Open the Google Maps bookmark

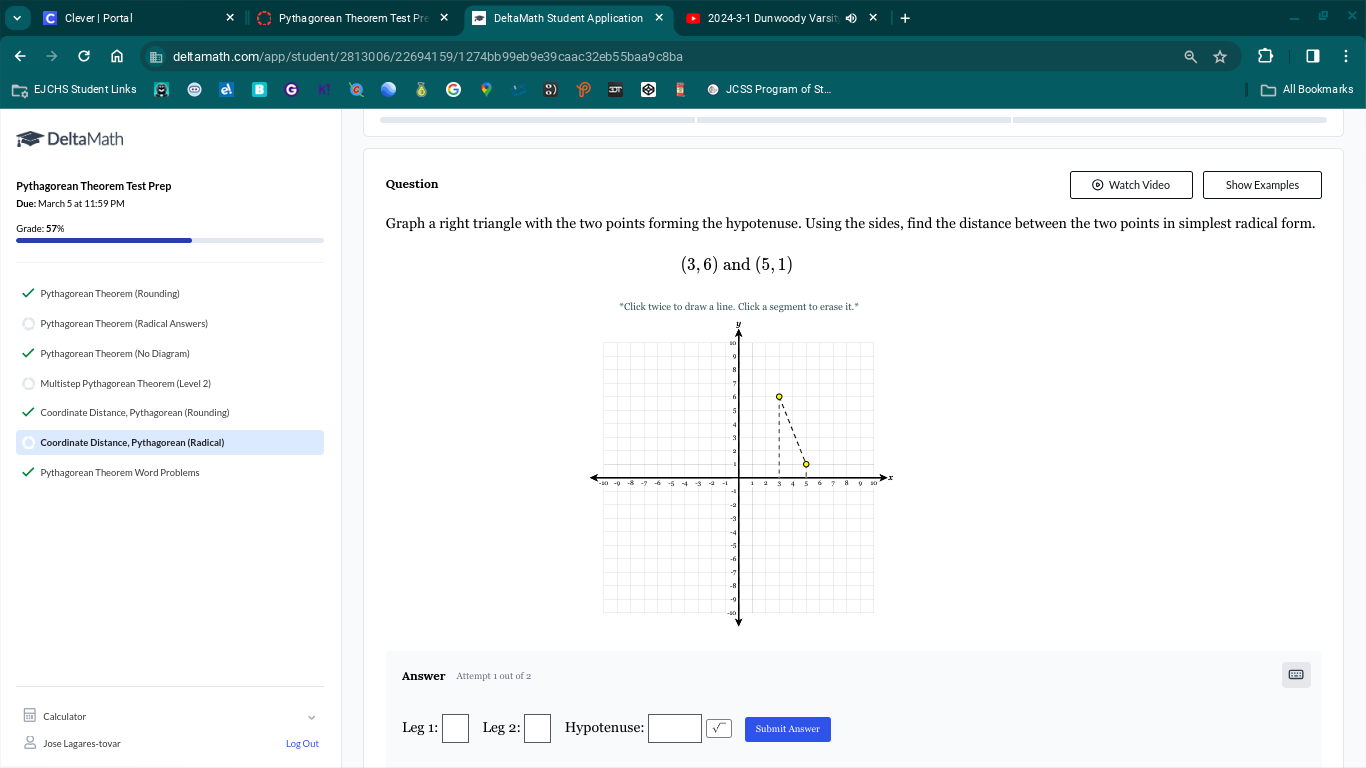point(486,89)
